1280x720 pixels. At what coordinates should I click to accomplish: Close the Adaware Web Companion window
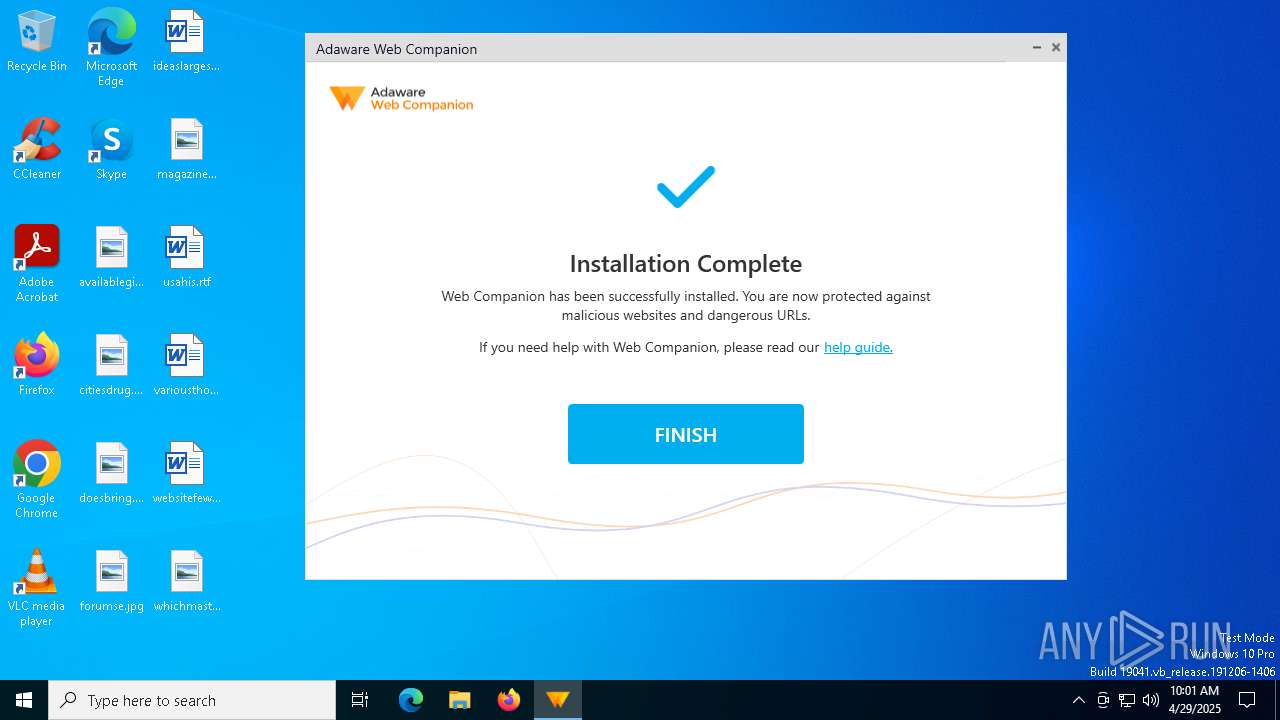pos(1056,47)
